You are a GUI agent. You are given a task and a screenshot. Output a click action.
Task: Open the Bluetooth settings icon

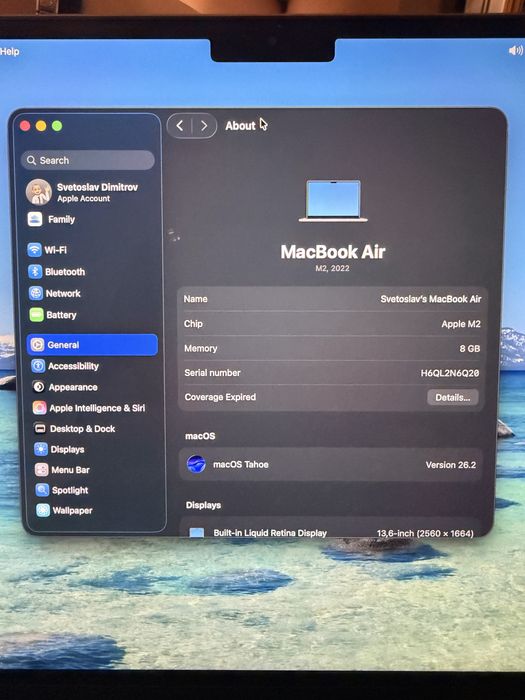pyautogui.click(x=35, y=271)
